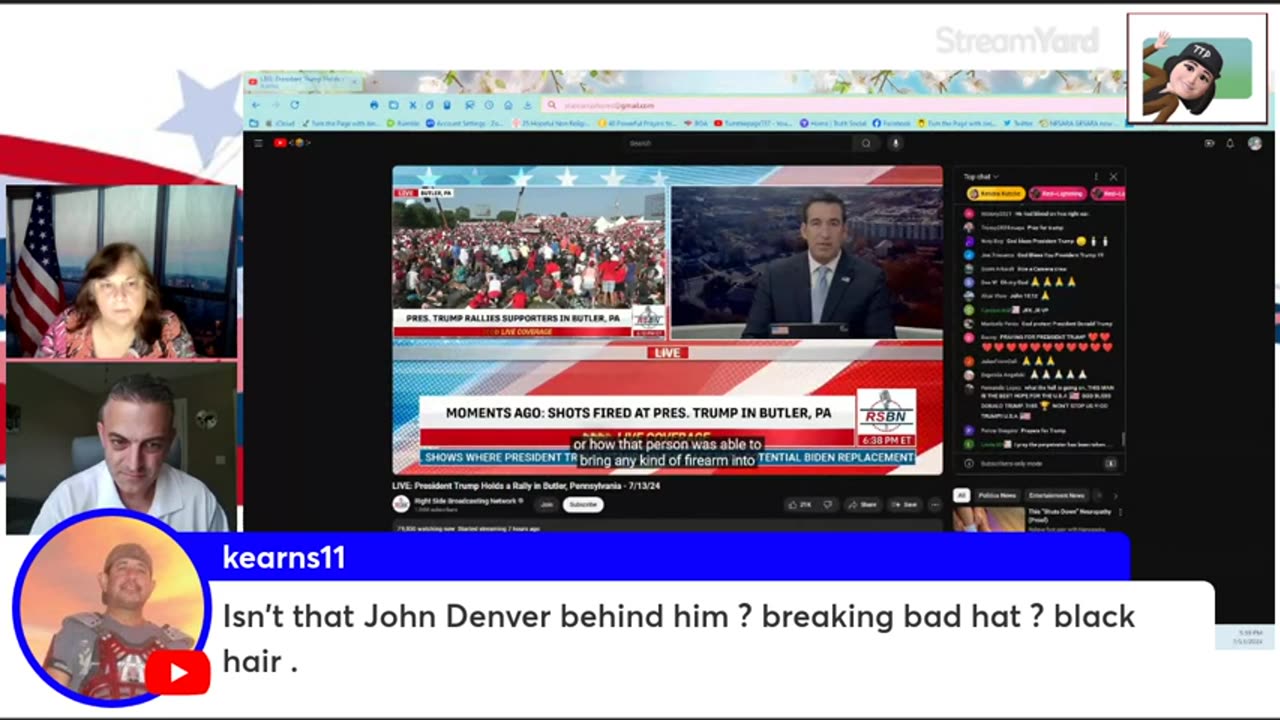This screenshot has height=720, width=1280.
Task: Click the Right Side Broadcasting channel avatar
Action: point(401,504)
